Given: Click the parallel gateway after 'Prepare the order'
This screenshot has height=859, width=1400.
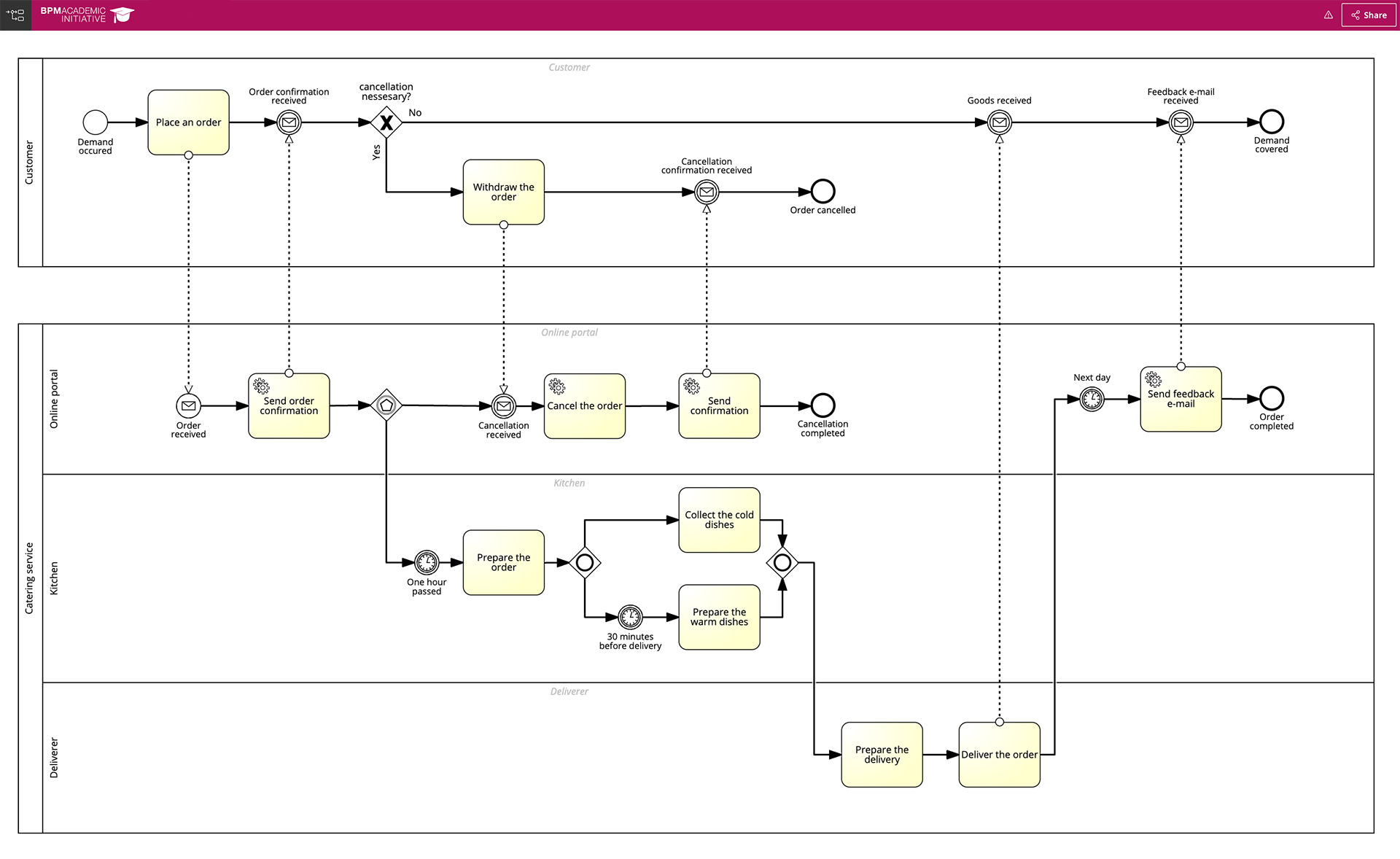Looking at the screenshot, I should (586, 562).
